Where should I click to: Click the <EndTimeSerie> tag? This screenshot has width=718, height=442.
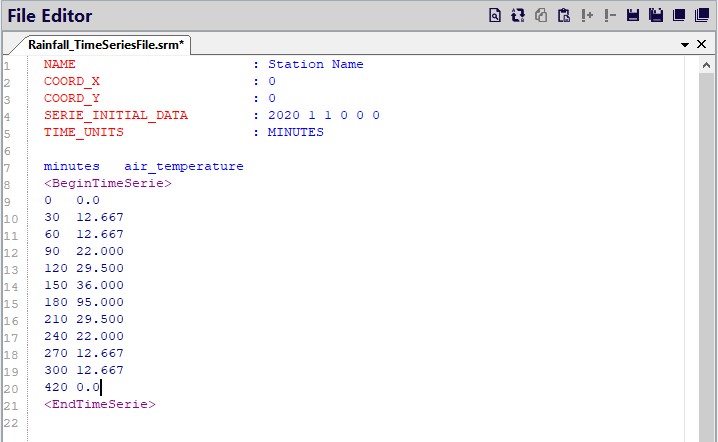pyautogui.click(x=100, y=404)
